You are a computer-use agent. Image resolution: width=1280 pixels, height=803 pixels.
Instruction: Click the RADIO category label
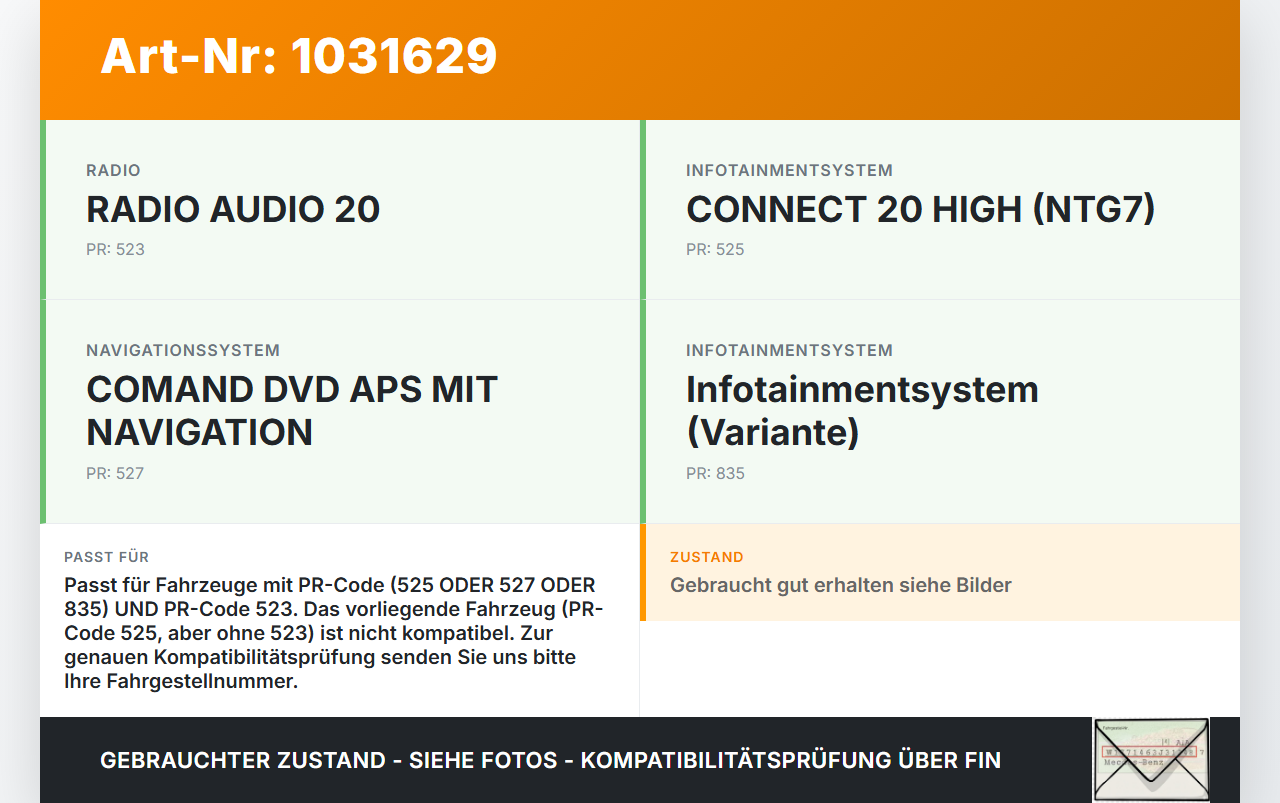click(113, 171)
